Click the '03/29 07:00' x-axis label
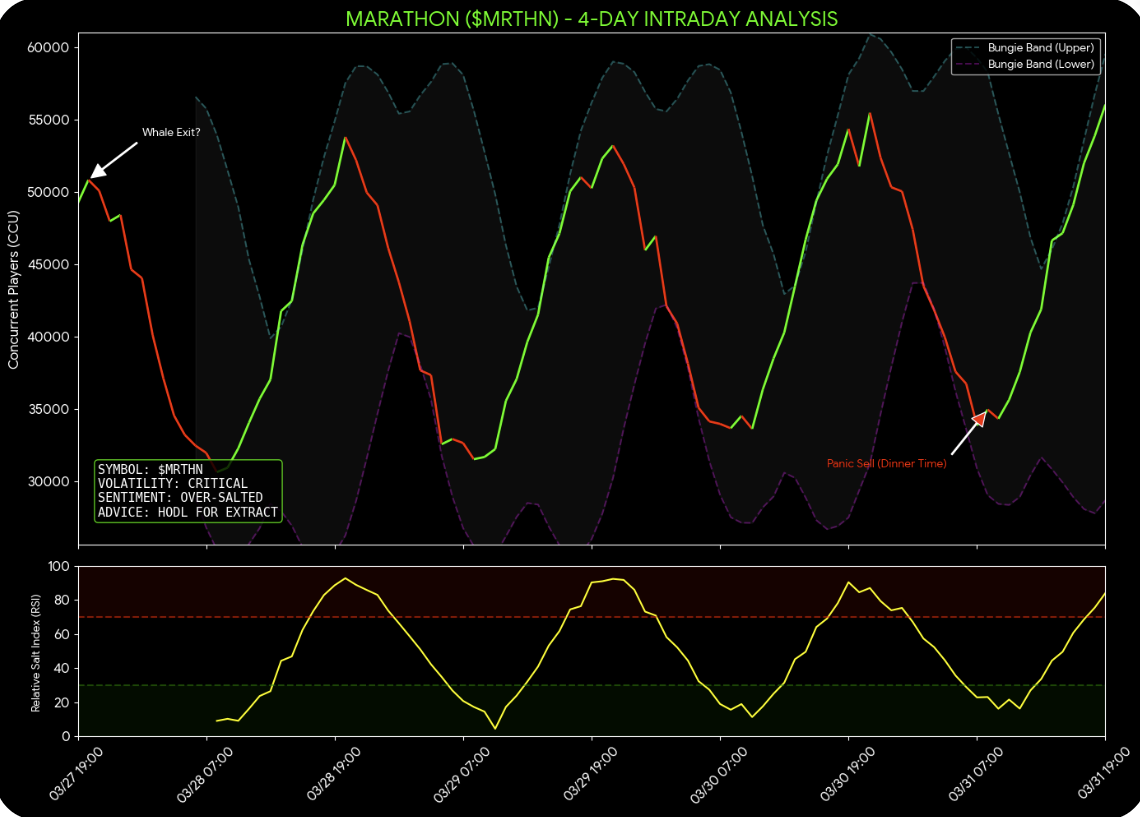 [x=461, y=774]
